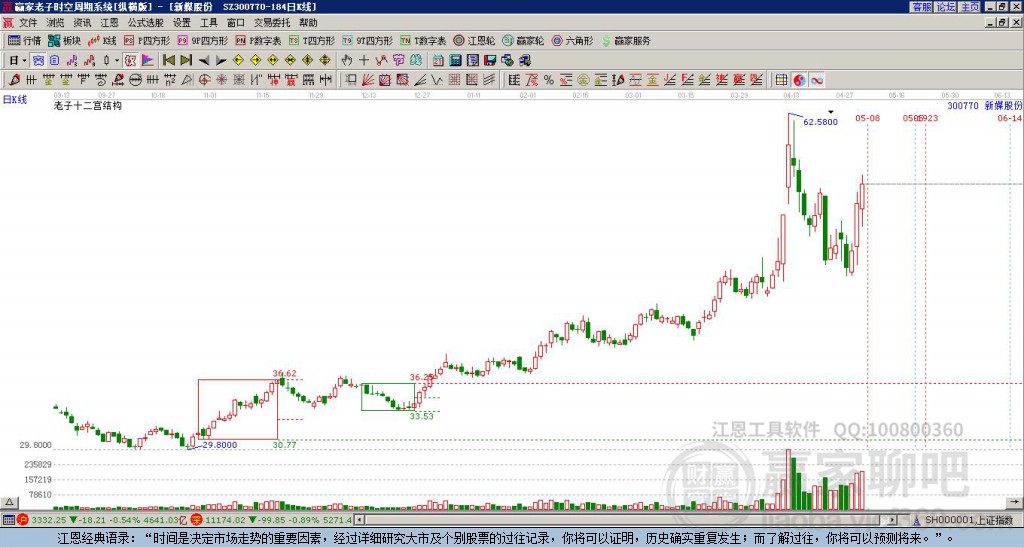1024x548 pixels.
Task: Click the 05-08 date marker
Action: (x=867, y=118)
